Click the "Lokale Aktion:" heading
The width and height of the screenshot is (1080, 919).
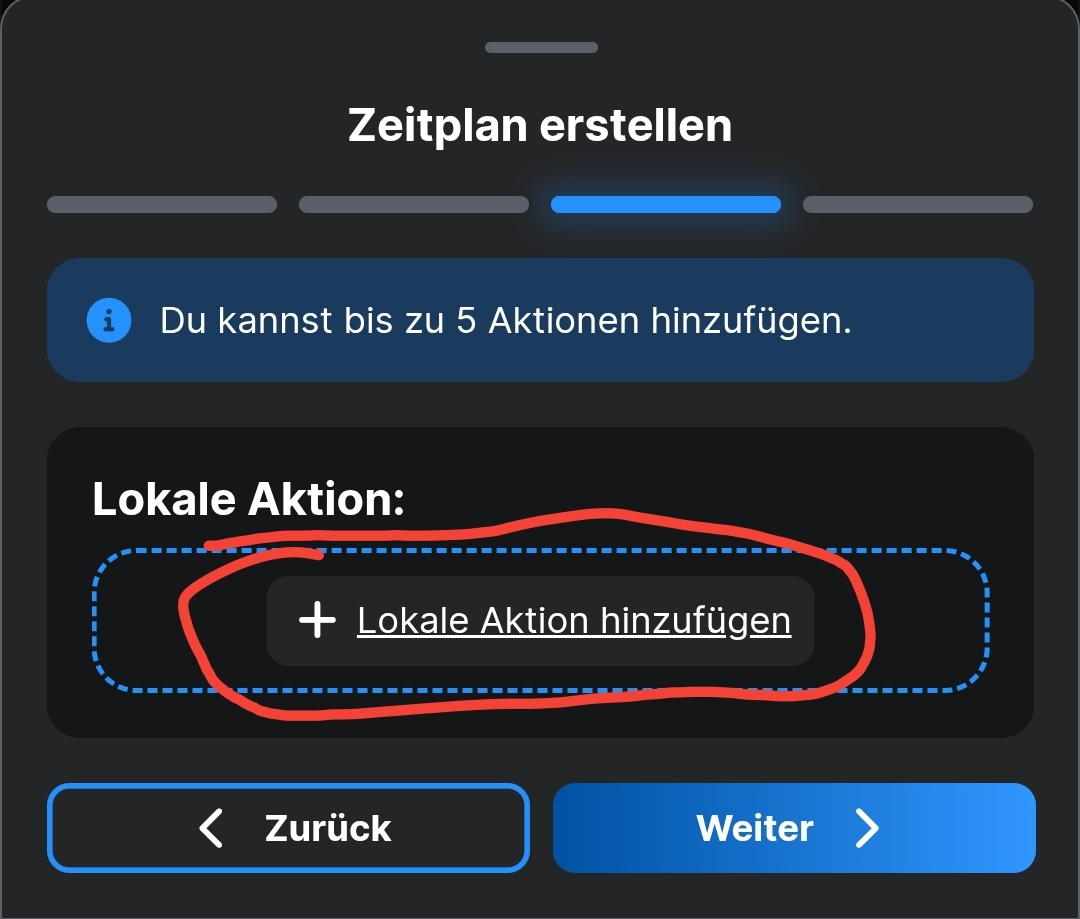pyautogui.click(x=248, y=498)
